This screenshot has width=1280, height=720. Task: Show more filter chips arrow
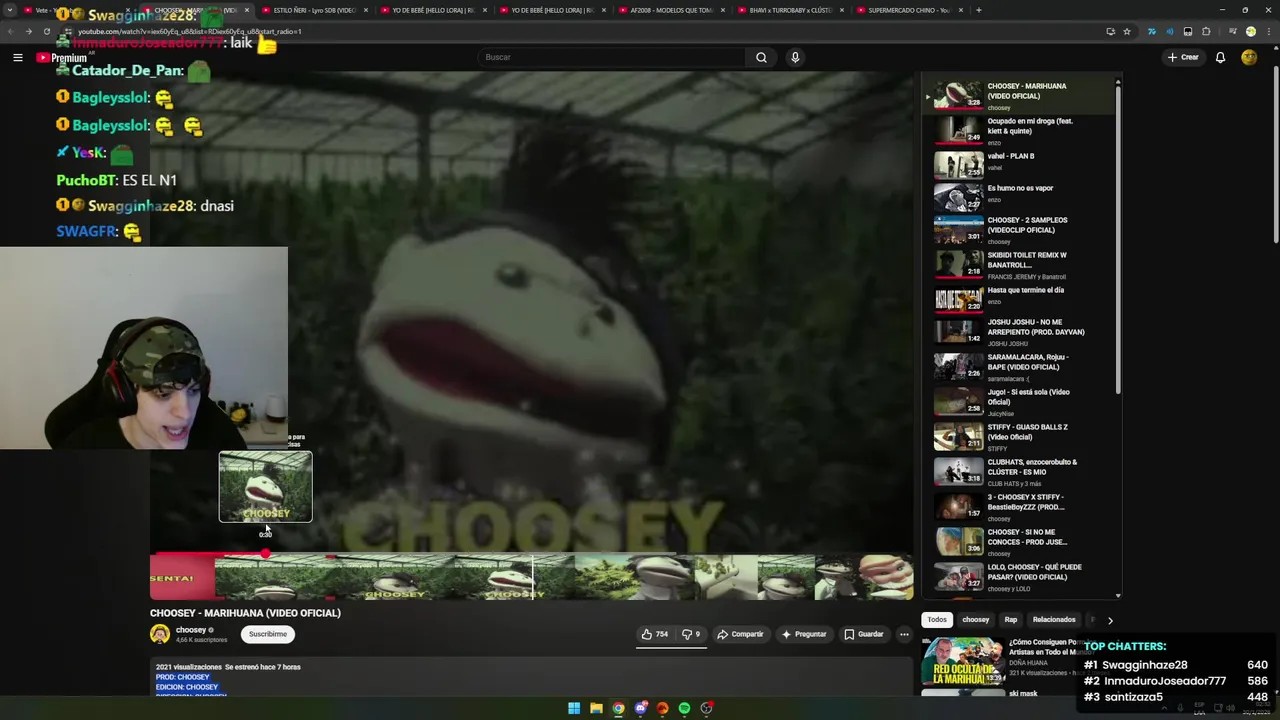click(x=1110, y=620)
